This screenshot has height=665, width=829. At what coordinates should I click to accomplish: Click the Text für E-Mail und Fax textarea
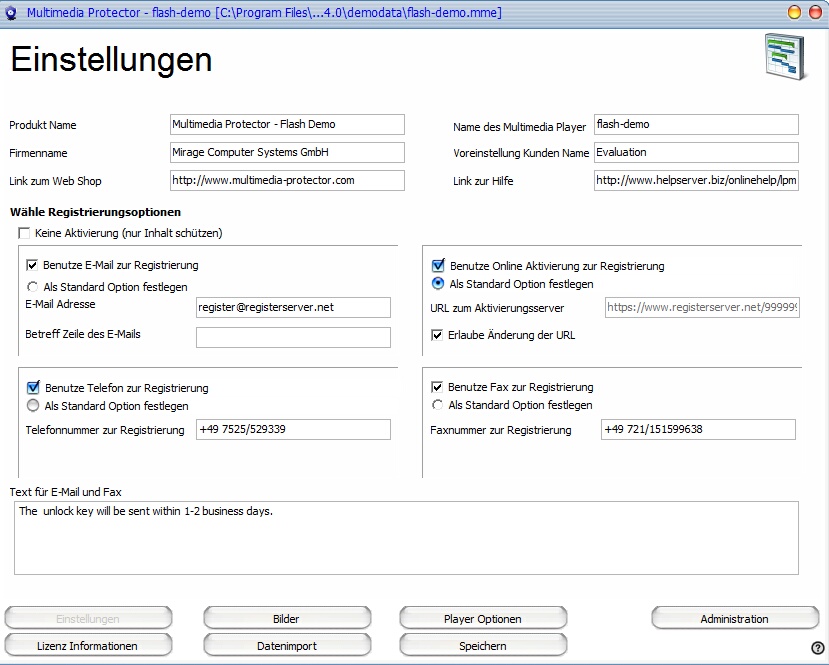(x=406, y=538)
